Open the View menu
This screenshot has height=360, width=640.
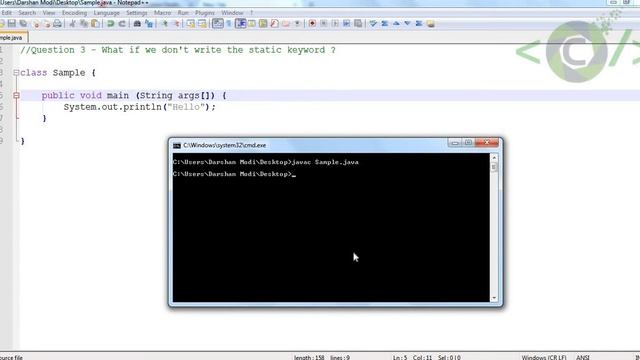49,13
